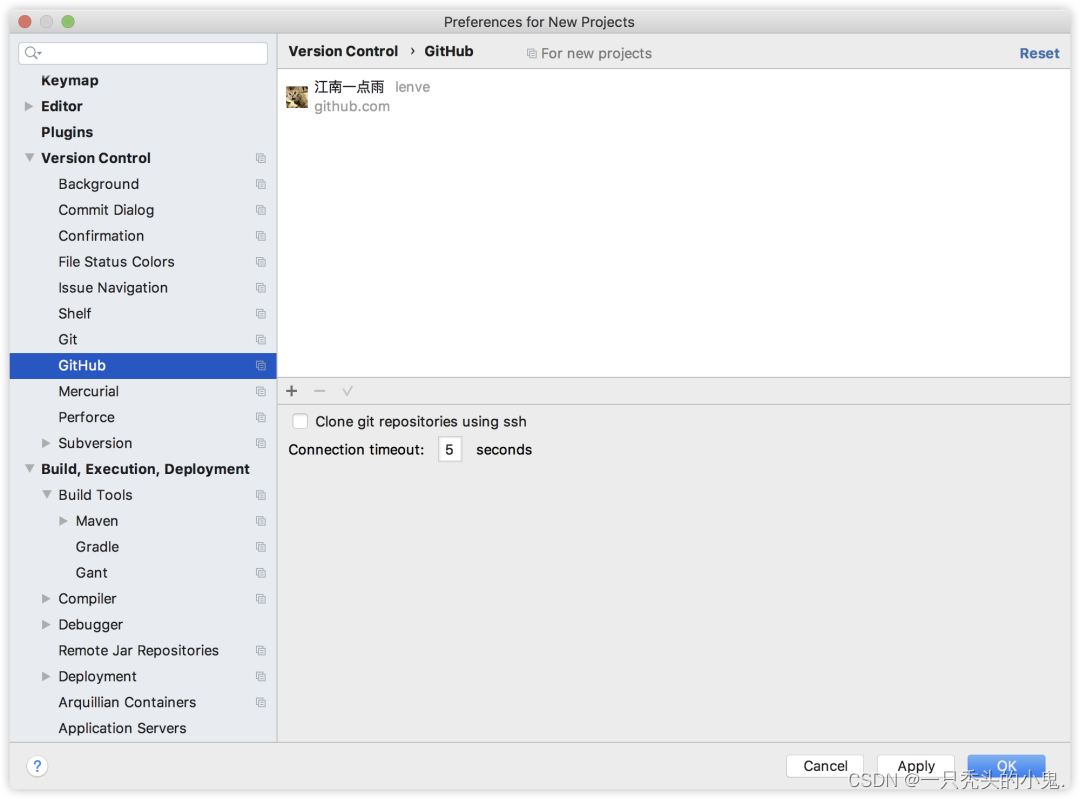Image resolution: width=1080 pixels, height=799 pixels.
Task: Click project-level icon beside Subversion
Action: click(261, 444)
